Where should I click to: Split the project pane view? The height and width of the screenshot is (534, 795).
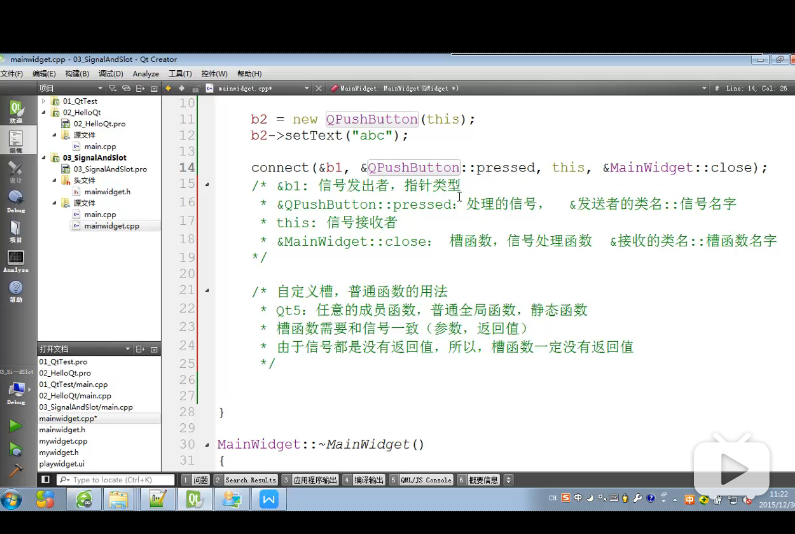pyautogui.click(x=140, y=88)
